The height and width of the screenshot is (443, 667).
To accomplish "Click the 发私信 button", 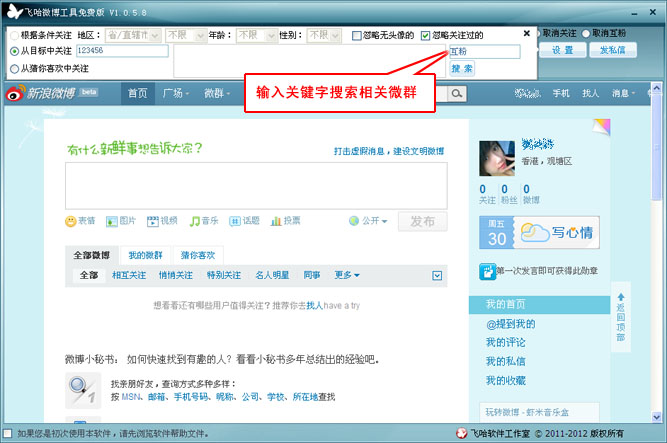I will pos(613,50).
